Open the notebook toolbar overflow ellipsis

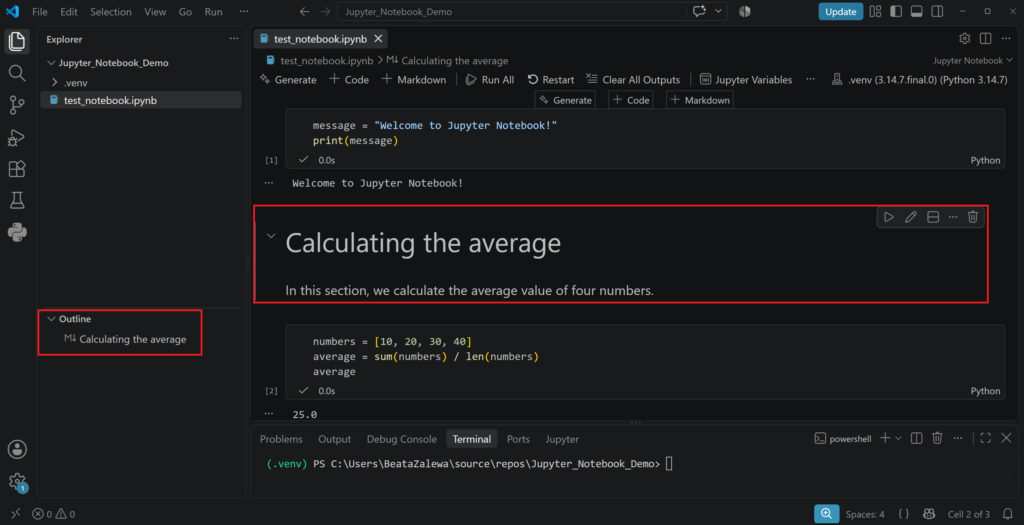(810, 79)
